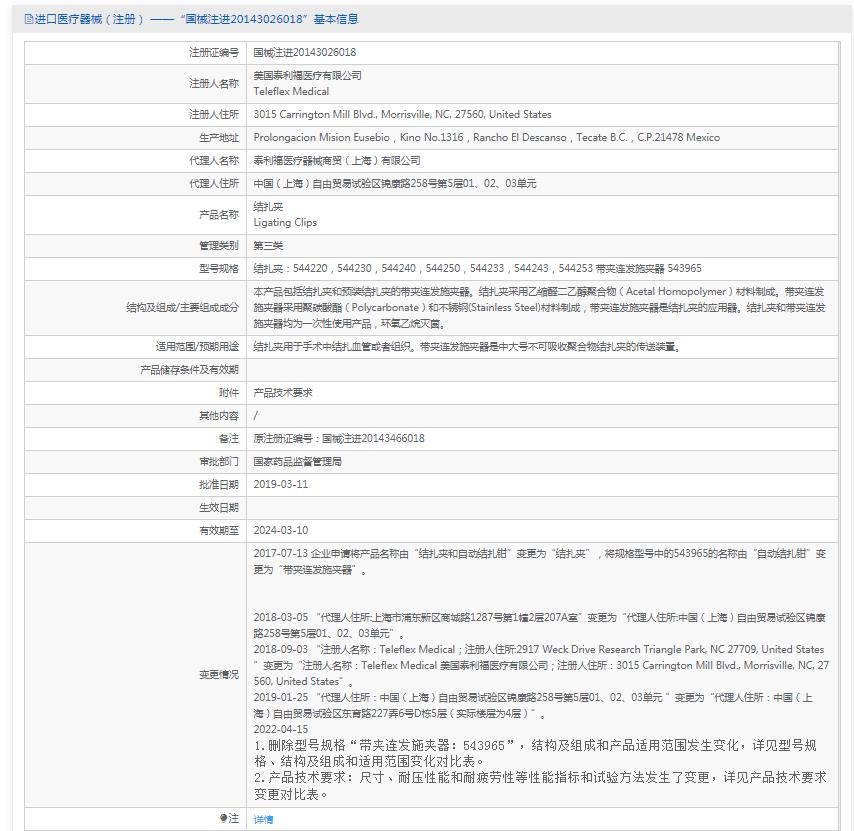The width and height of the screenshot is (854, 831).
Task: Click the 生产地址 label
Action: [218, 137]
